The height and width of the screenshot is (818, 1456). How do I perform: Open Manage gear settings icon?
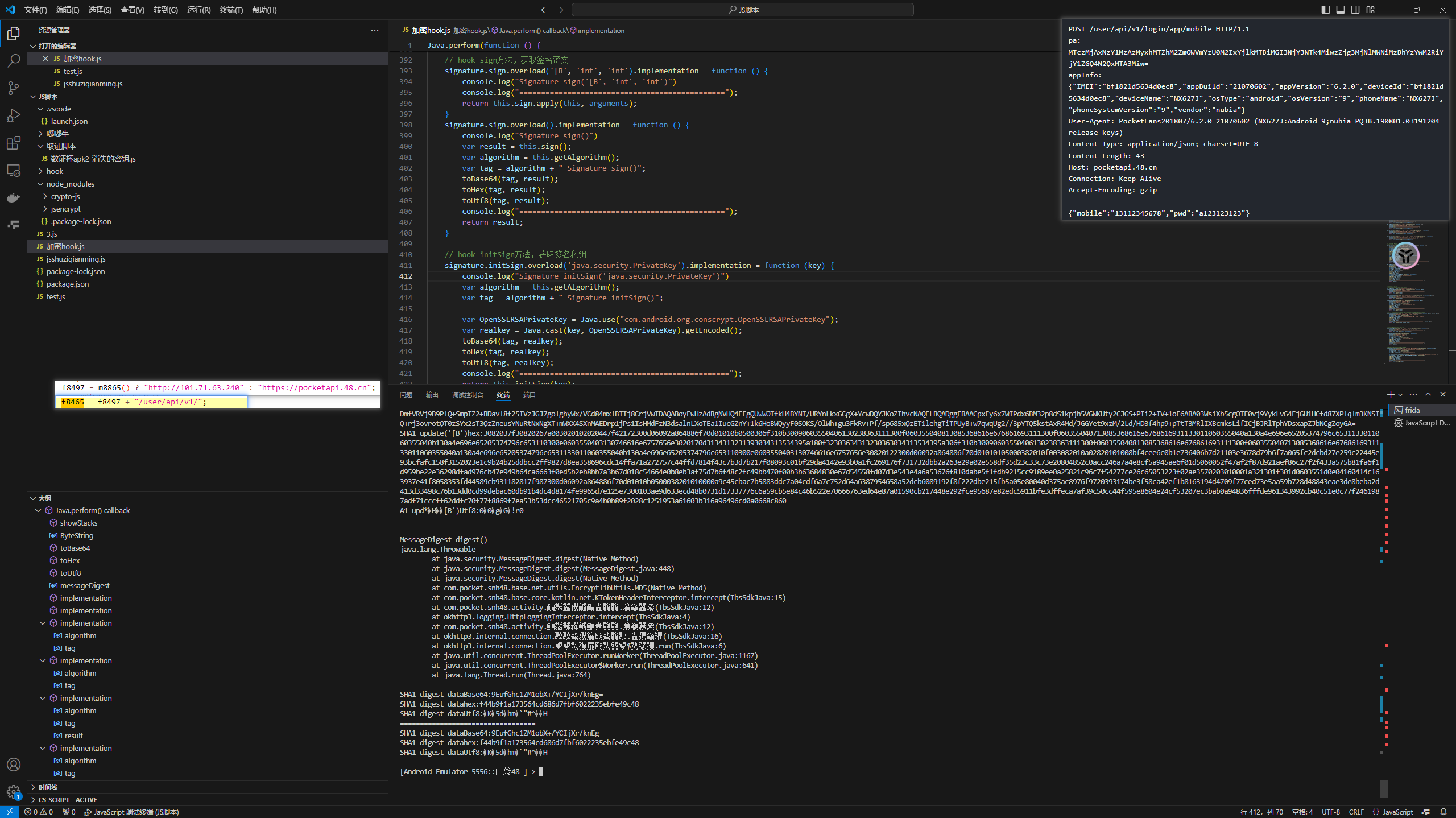(14, 791)
